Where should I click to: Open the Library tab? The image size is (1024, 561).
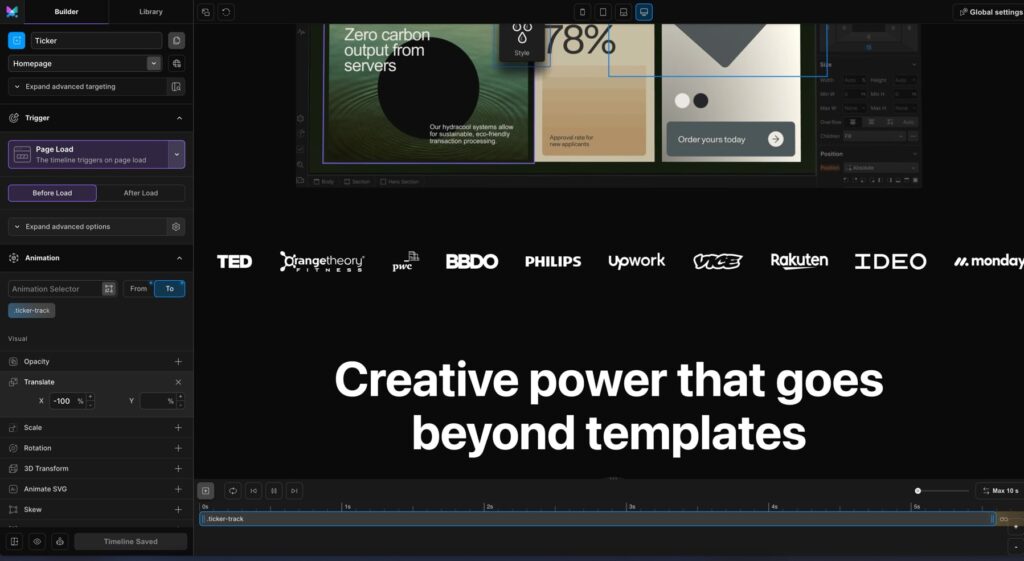[151, 12]
